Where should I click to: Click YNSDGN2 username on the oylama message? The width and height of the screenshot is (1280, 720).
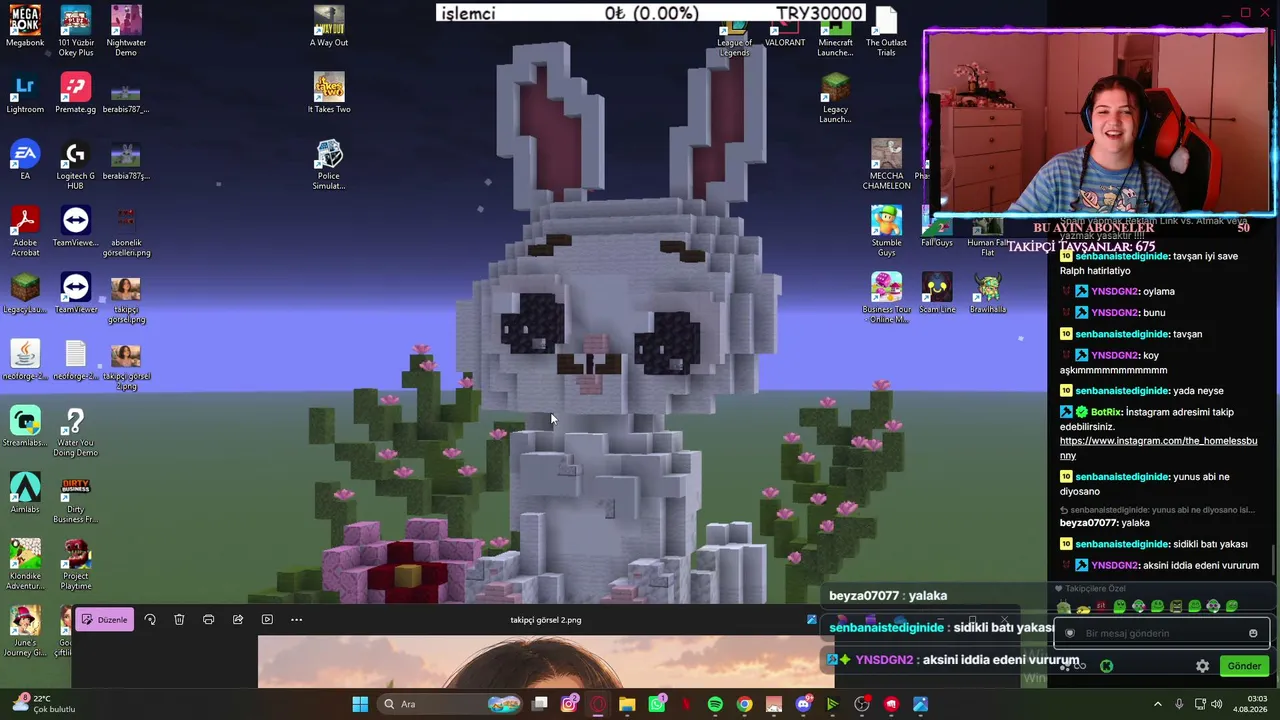[x=1114, y=292]
